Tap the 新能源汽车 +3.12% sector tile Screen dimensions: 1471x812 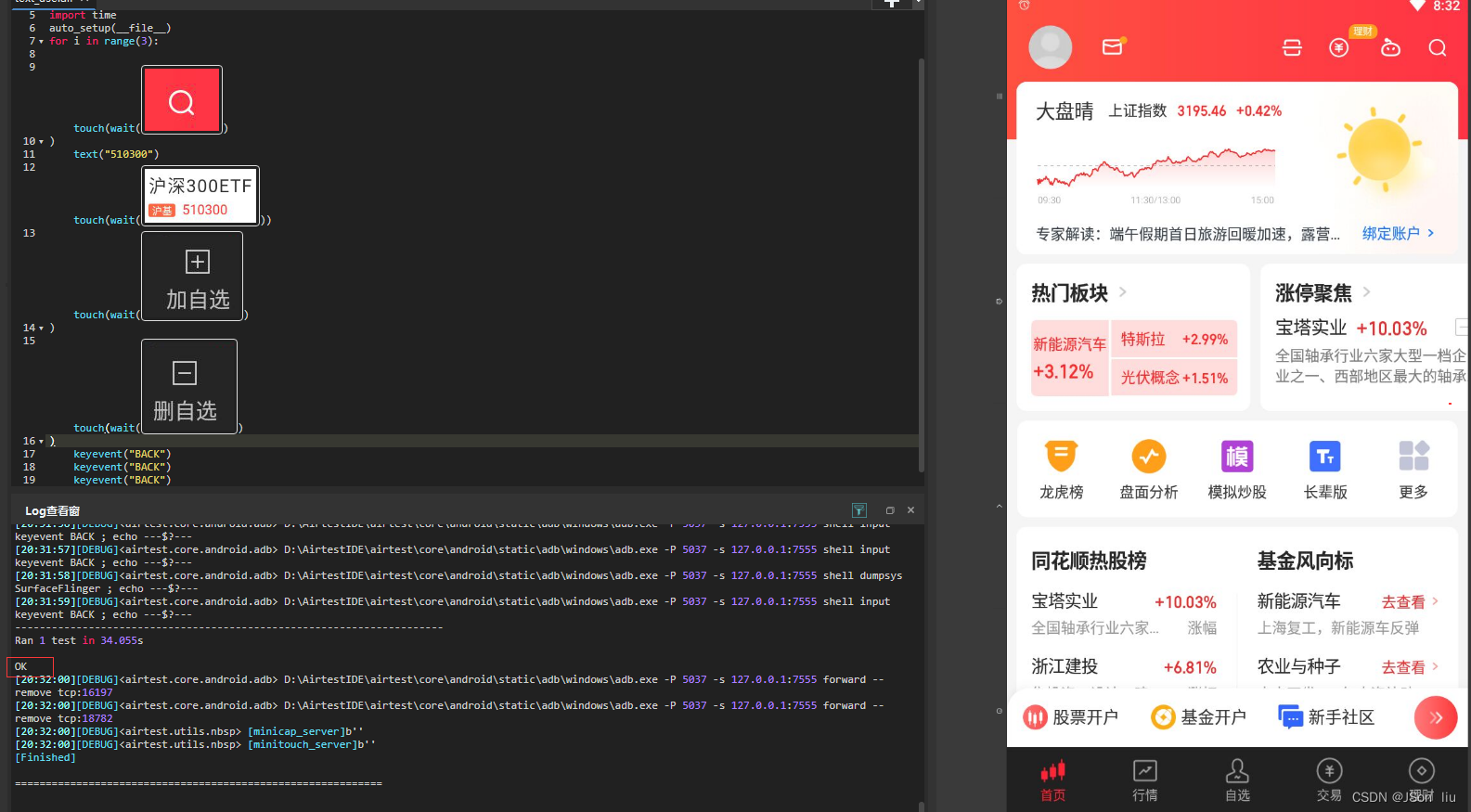coord(1069,358)
